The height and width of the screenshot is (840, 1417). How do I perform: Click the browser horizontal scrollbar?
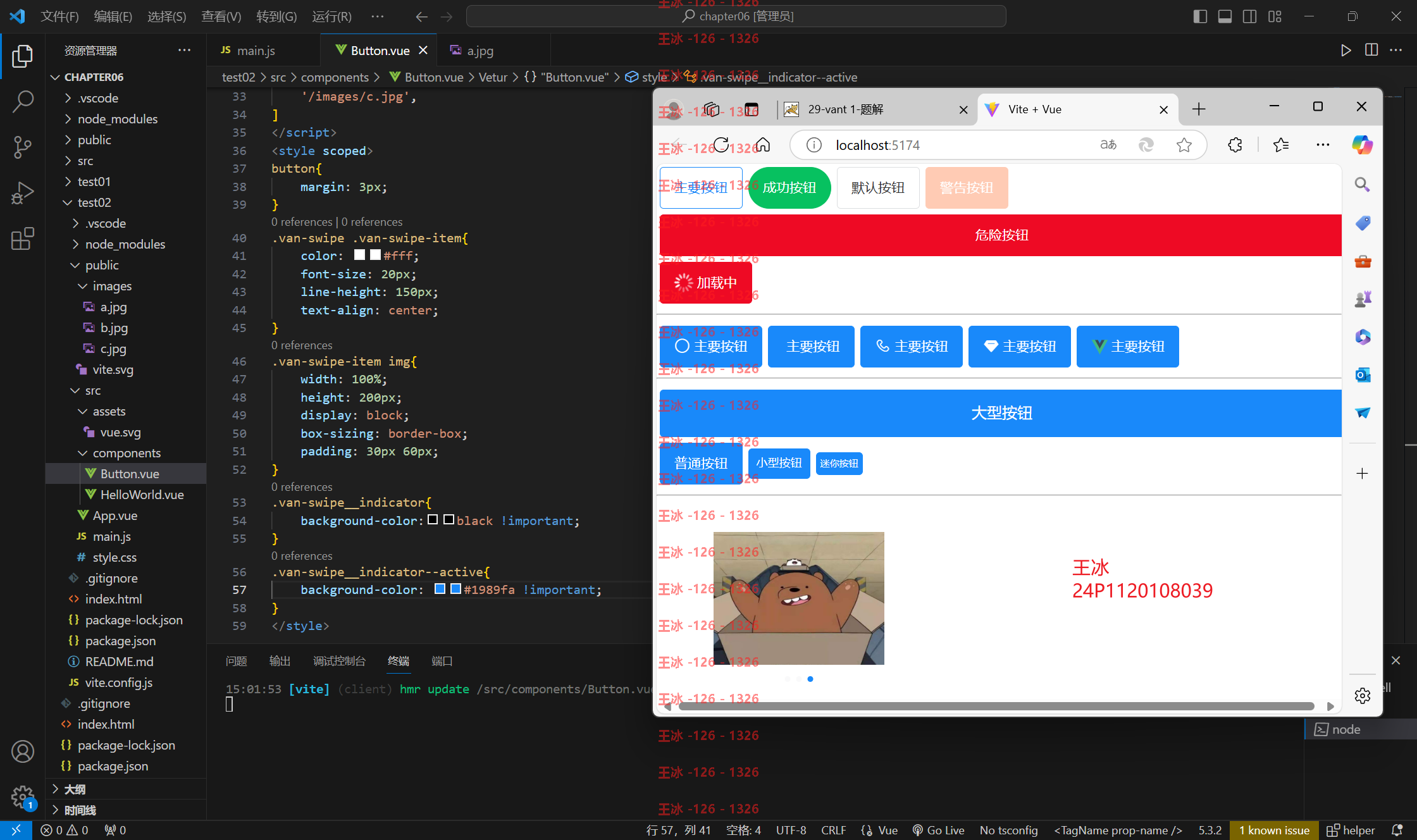tap(997, 706)
